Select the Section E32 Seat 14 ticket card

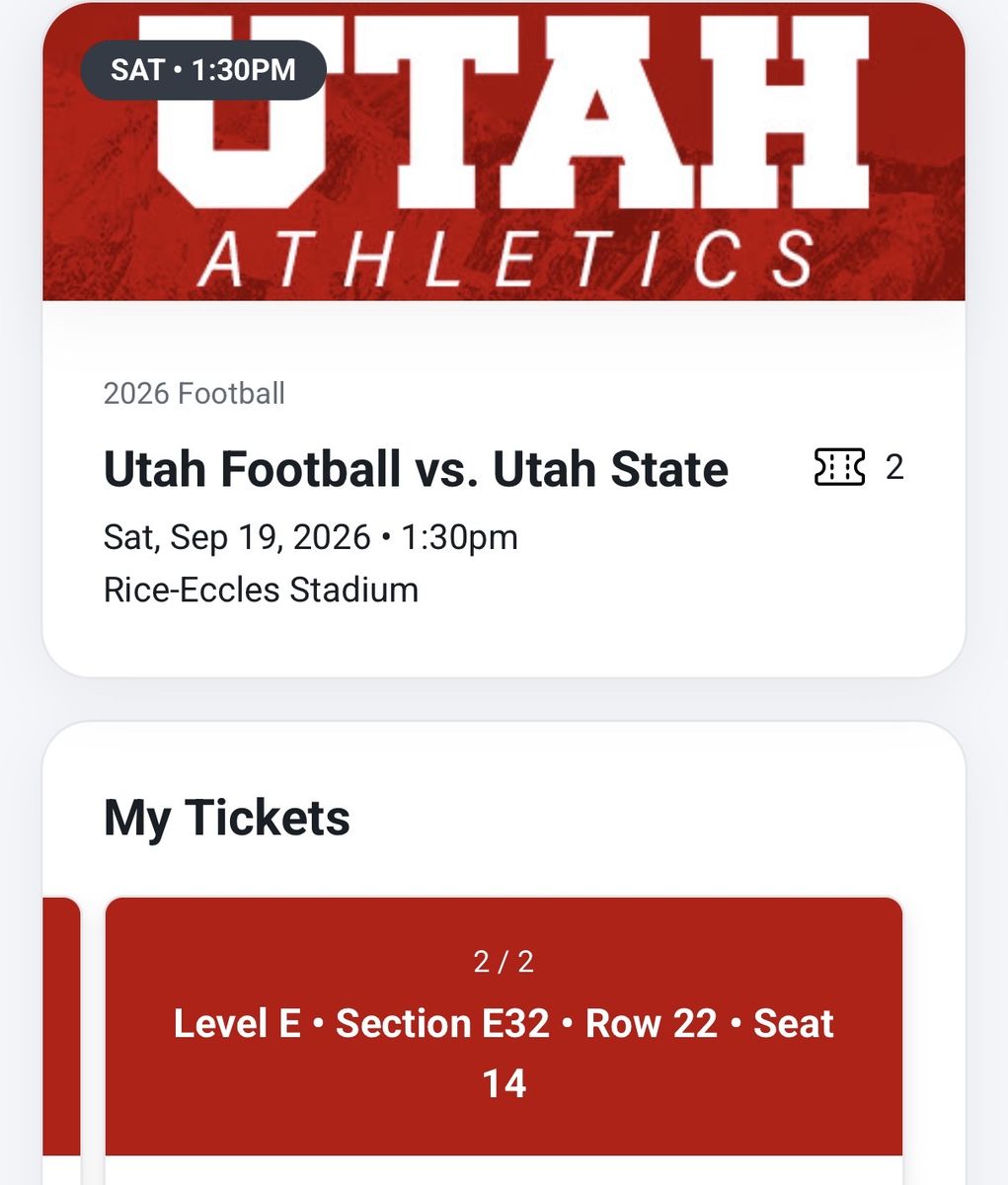click(x=504, y=1040)
